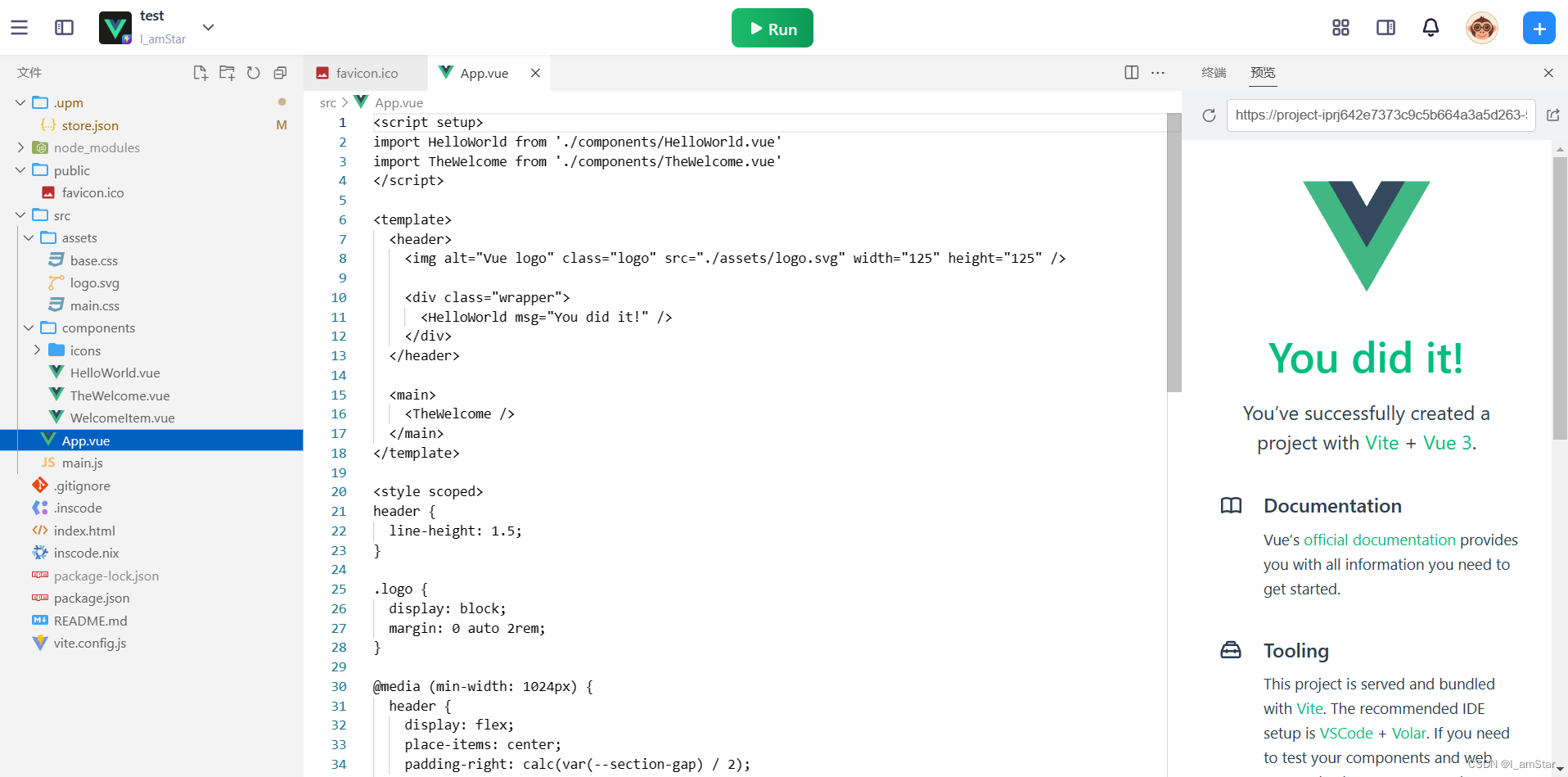Click the editor vertical scrollbar thumb
The height and width of the screenshot is (777, 1568).
1174,252
